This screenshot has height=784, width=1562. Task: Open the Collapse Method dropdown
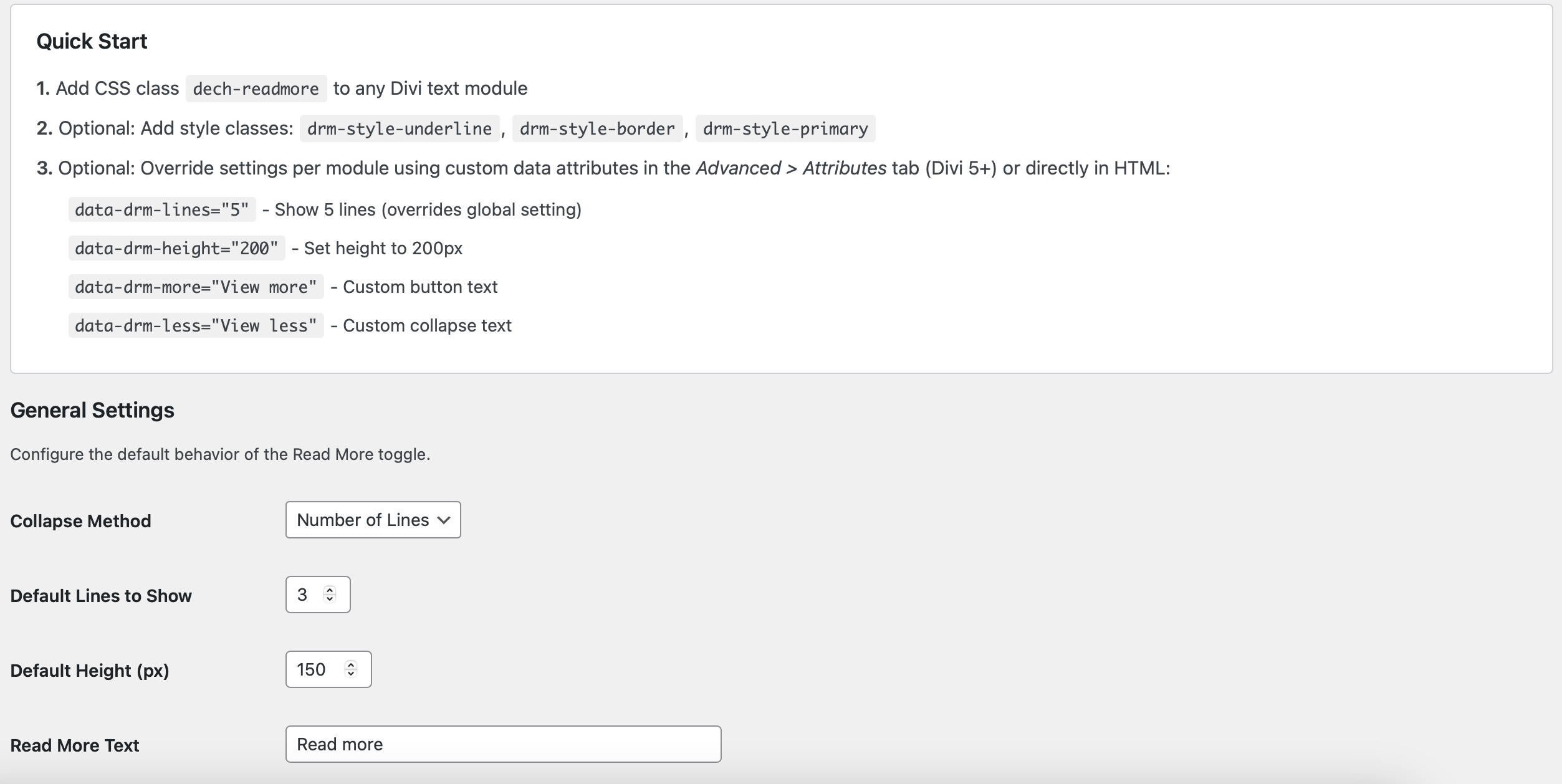(373, 520)
